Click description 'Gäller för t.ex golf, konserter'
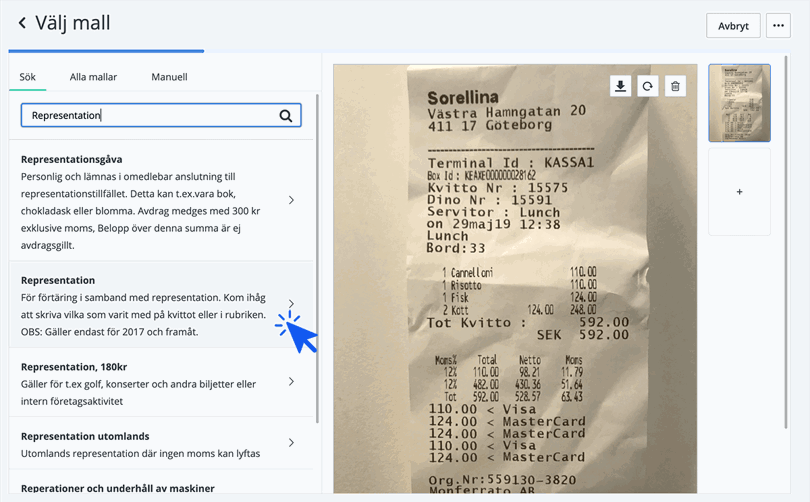The width and height of the screenshot is (810, 502). click(138, 393)
